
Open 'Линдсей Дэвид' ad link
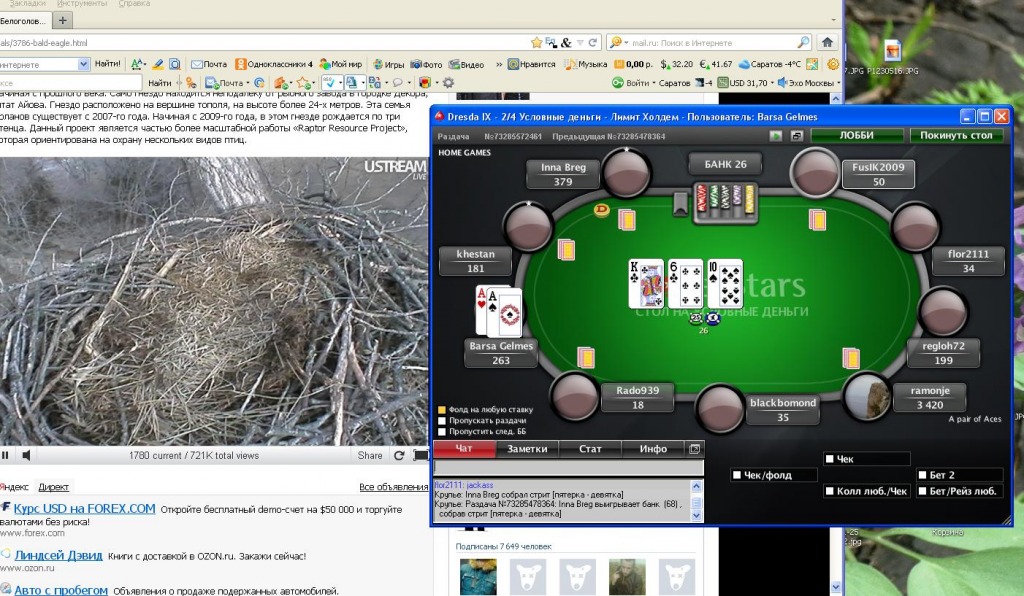[x=58, y=556]
